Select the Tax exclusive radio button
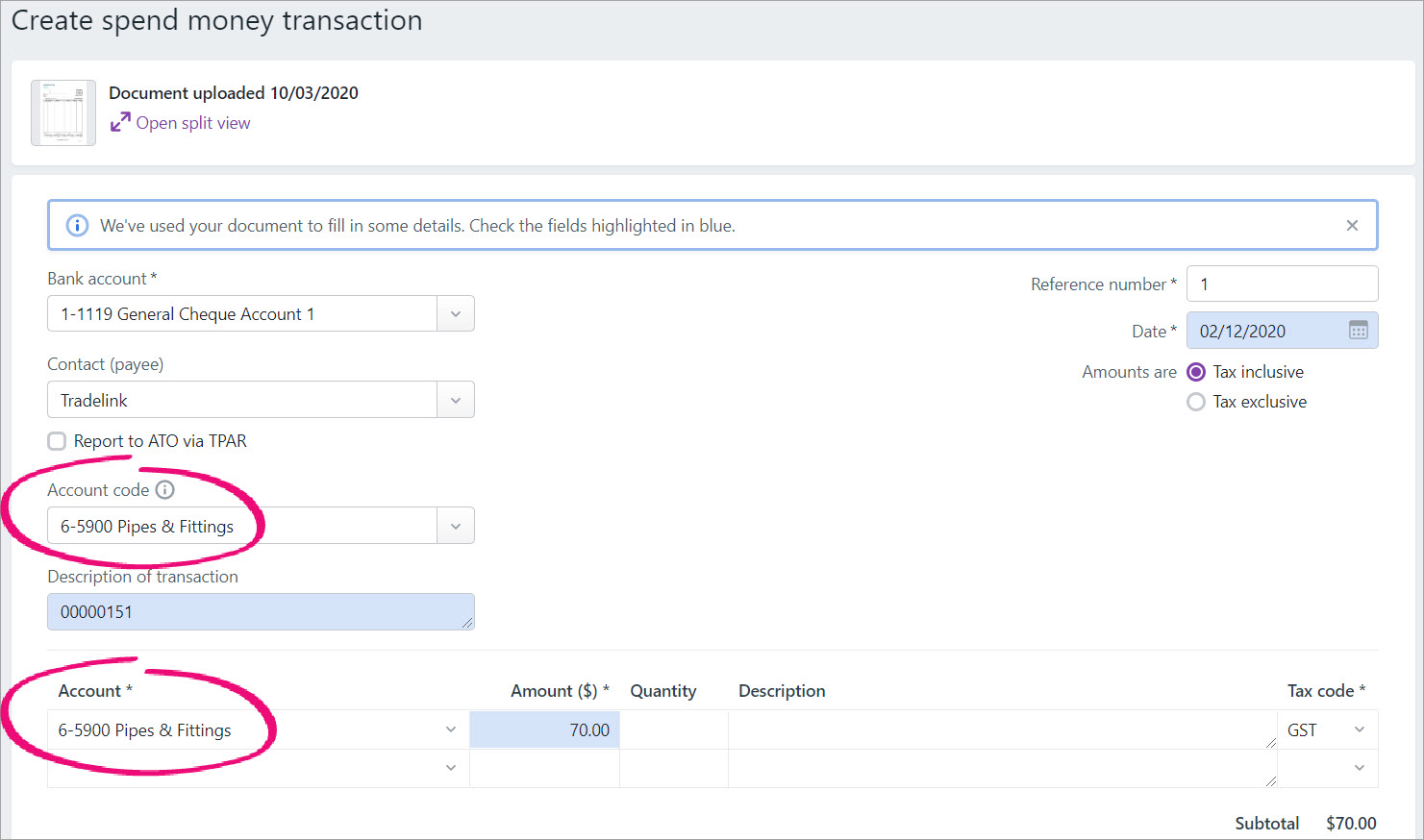The width and height of the screenshot is (1424, 840). pos(1195,402)
